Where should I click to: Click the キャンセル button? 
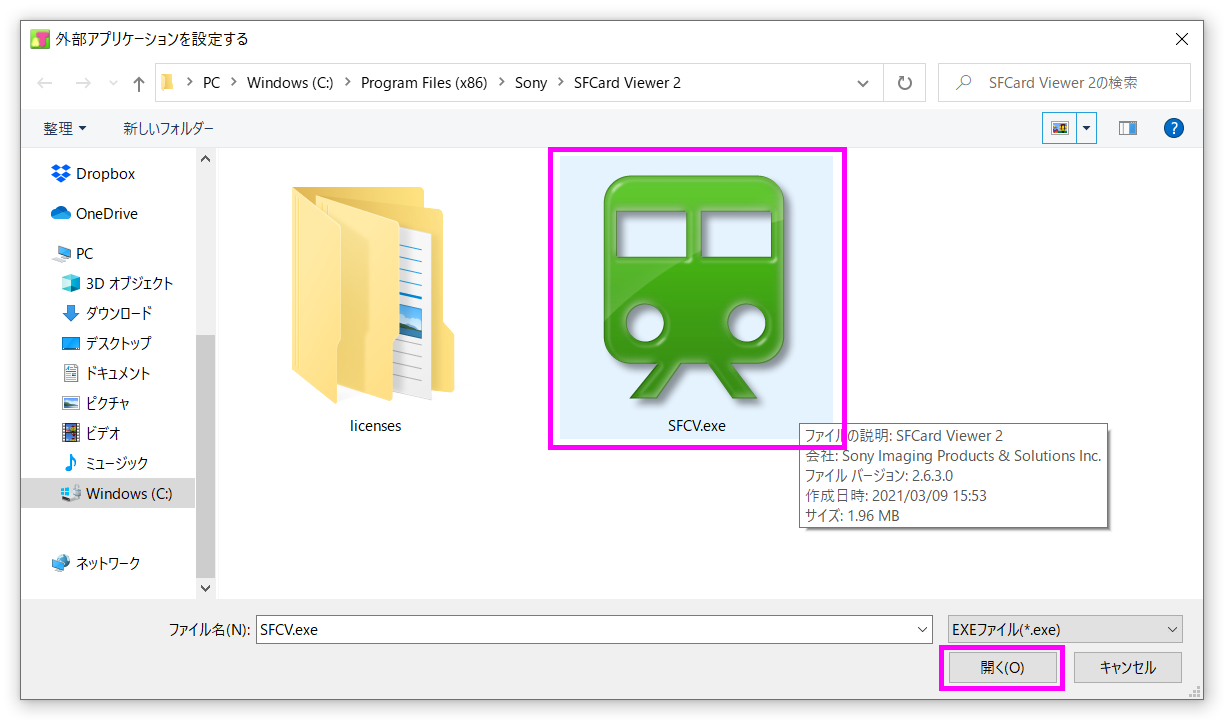pos(1127,667)
